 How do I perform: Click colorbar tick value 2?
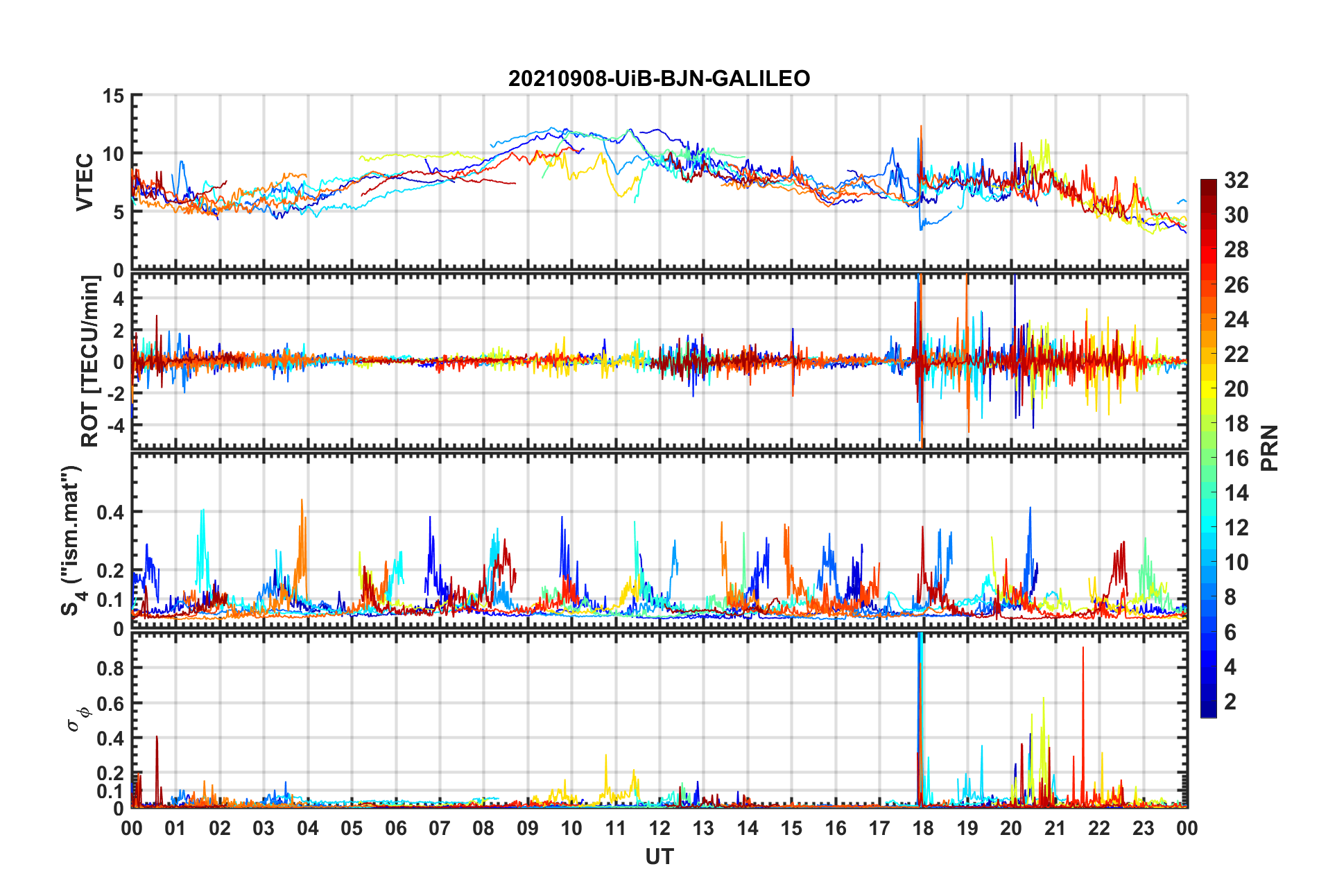pyautogui.click(x=1230, y=702)
